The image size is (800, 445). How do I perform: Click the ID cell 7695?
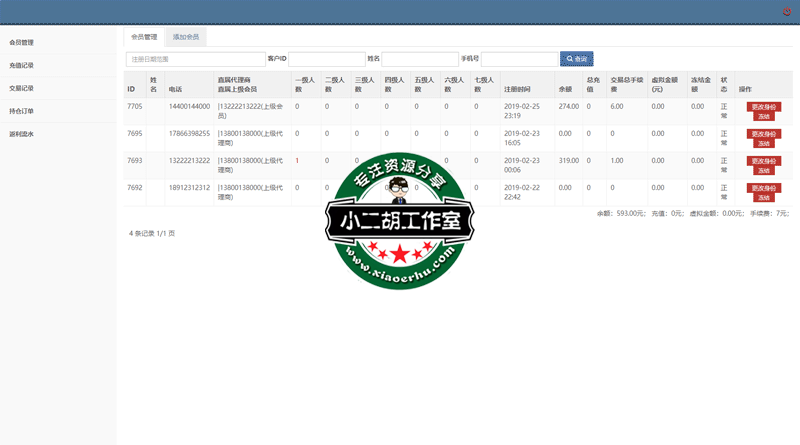pos(135,133)
